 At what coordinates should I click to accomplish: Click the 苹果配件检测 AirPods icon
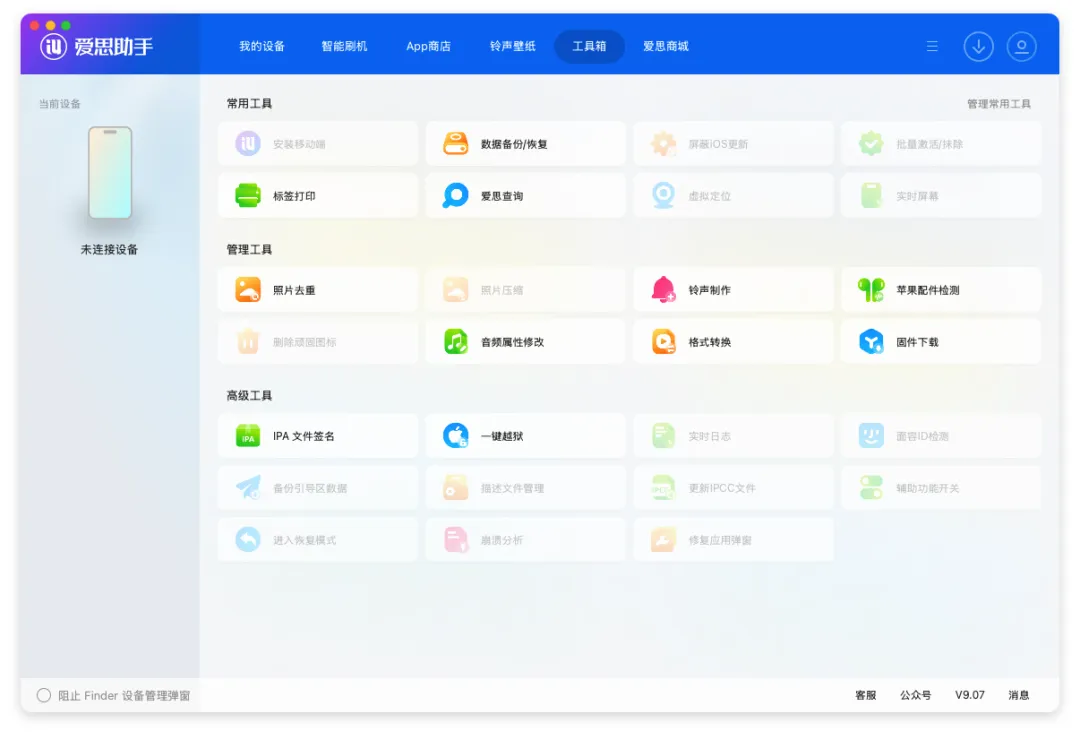871,289
